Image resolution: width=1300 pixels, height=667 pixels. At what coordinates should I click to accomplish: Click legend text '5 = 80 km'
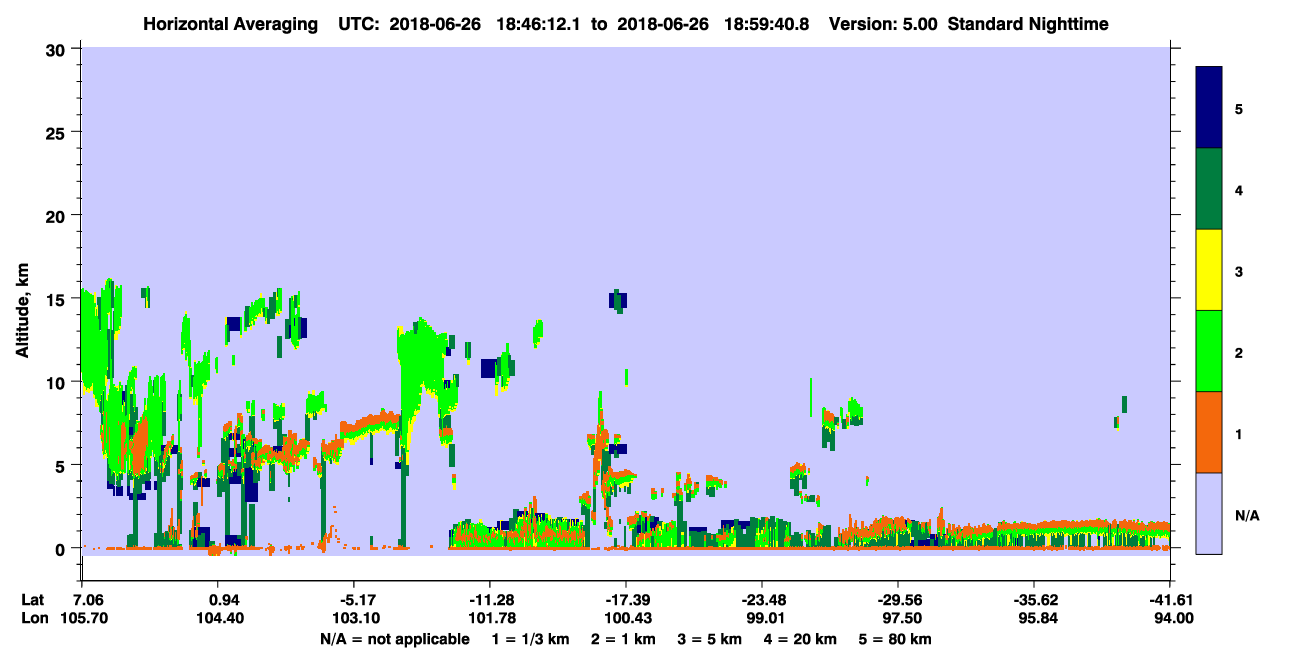click(897, 639)
